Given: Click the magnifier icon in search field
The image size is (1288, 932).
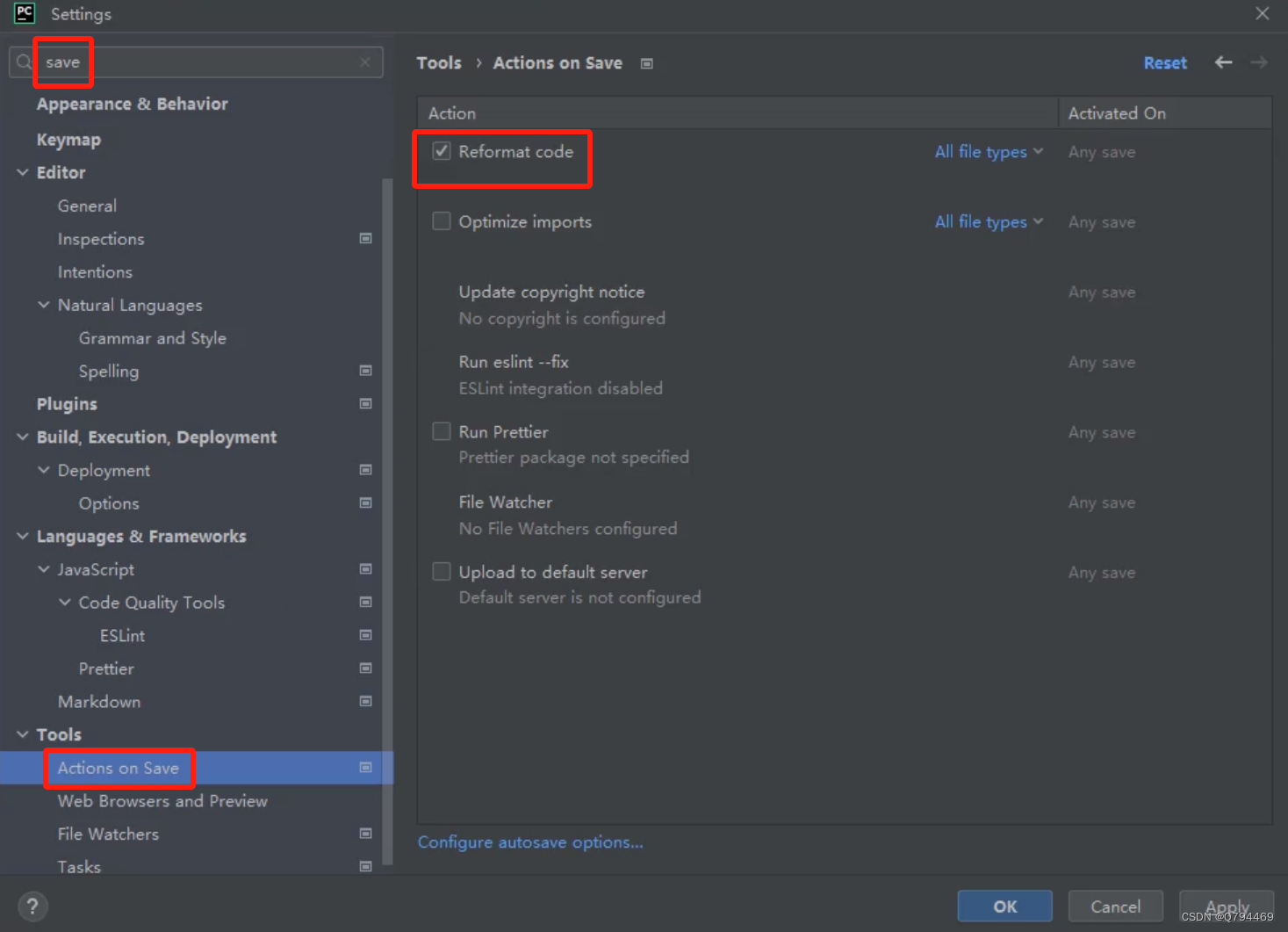Looking at the screenshot, I should point(23,61).
